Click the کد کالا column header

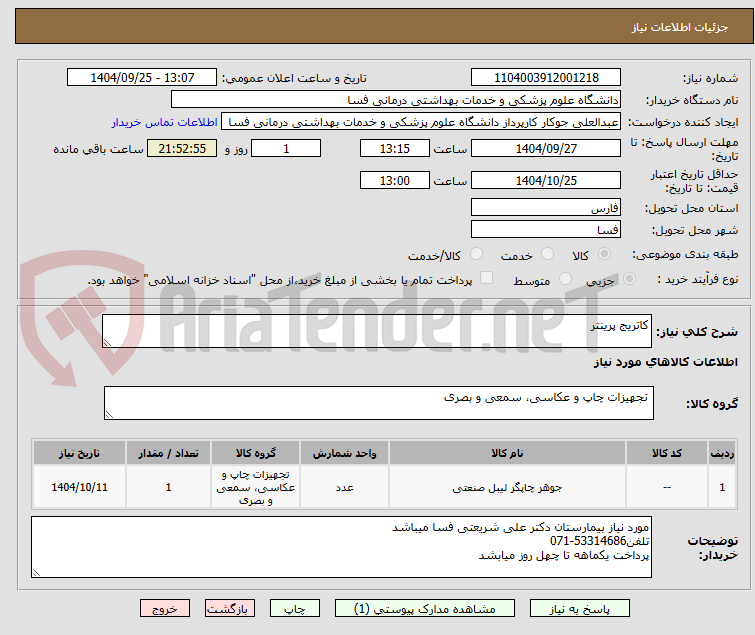point(667,453)
